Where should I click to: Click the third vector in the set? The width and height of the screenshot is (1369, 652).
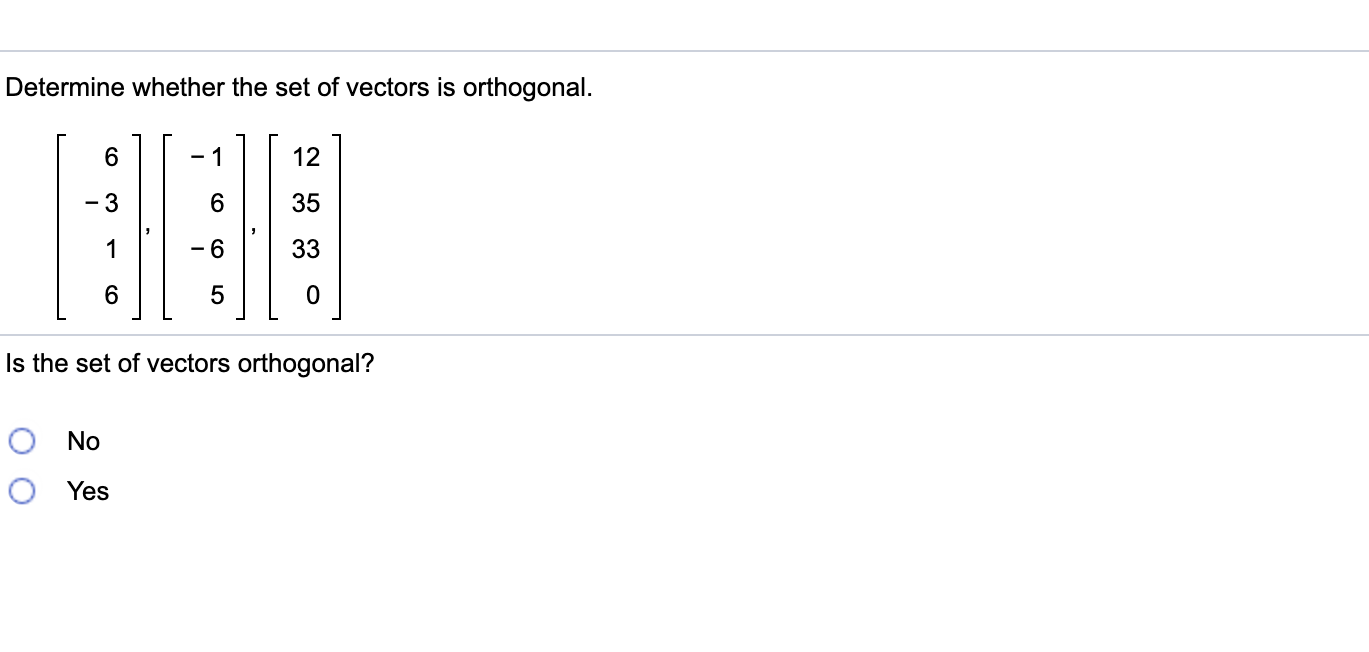point(306,228)
